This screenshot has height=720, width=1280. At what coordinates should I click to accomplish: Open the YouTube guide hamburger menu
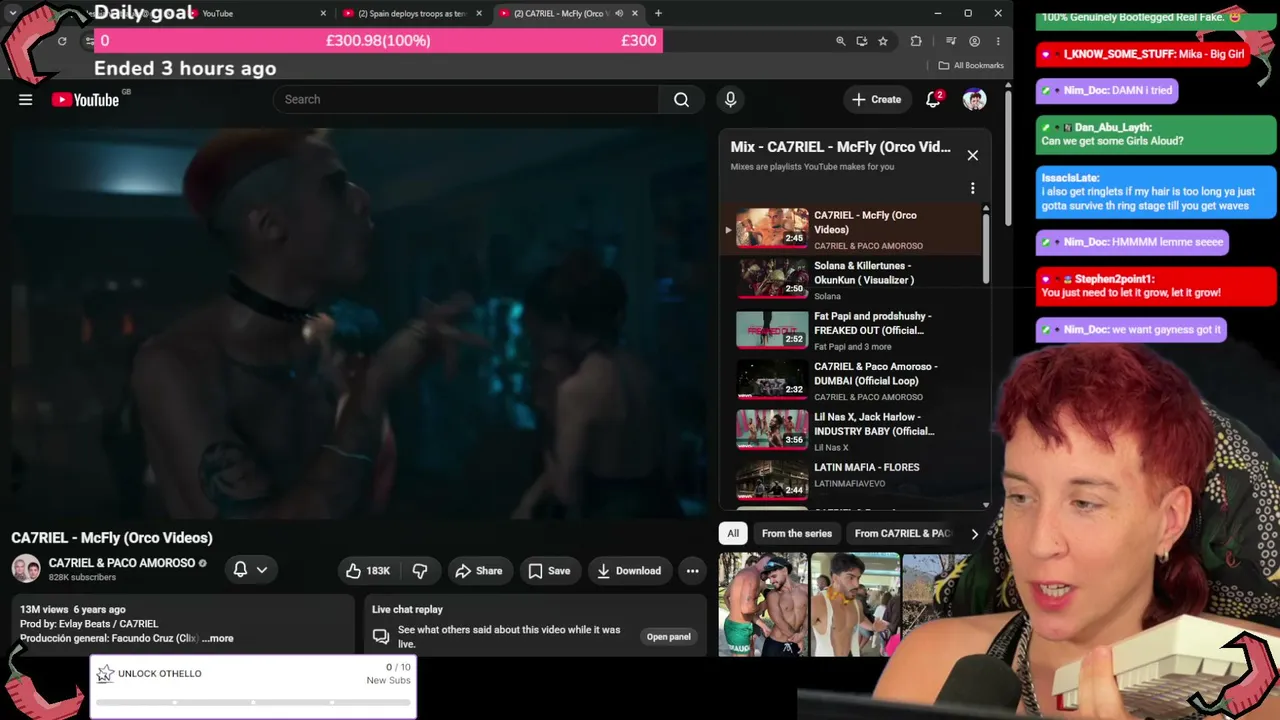[x=25, y=99]
